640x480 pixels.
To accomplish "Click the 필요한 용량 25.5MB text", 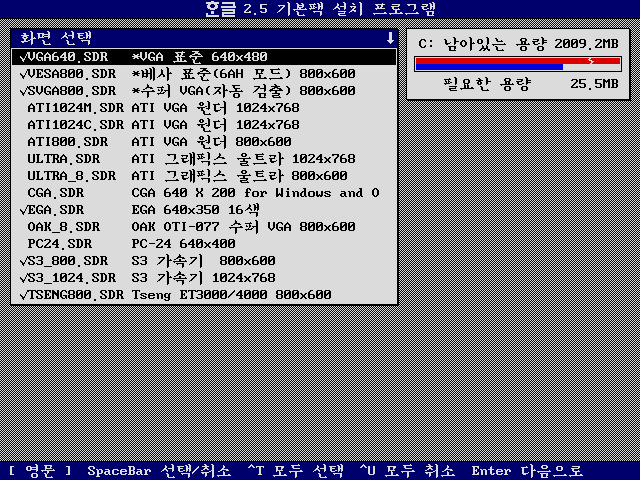I will click(531, 84).
